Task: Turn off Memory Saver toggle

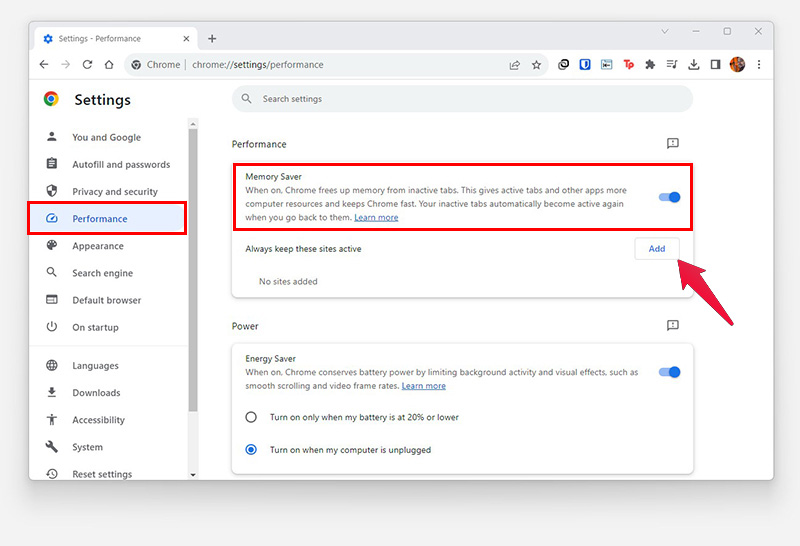Action: click(669, 197)
